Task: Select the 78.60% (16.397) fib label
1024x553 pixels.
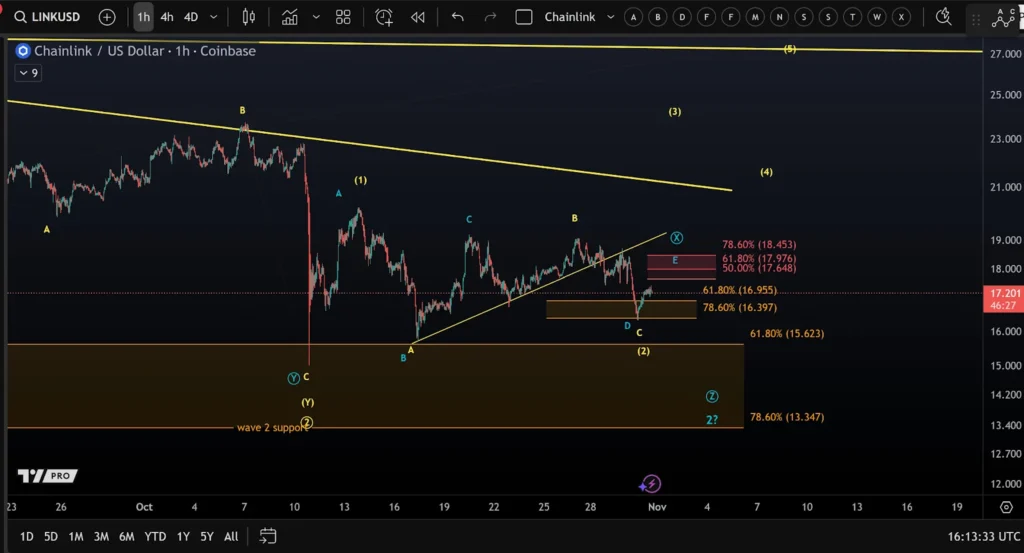Action: [739, 308]
